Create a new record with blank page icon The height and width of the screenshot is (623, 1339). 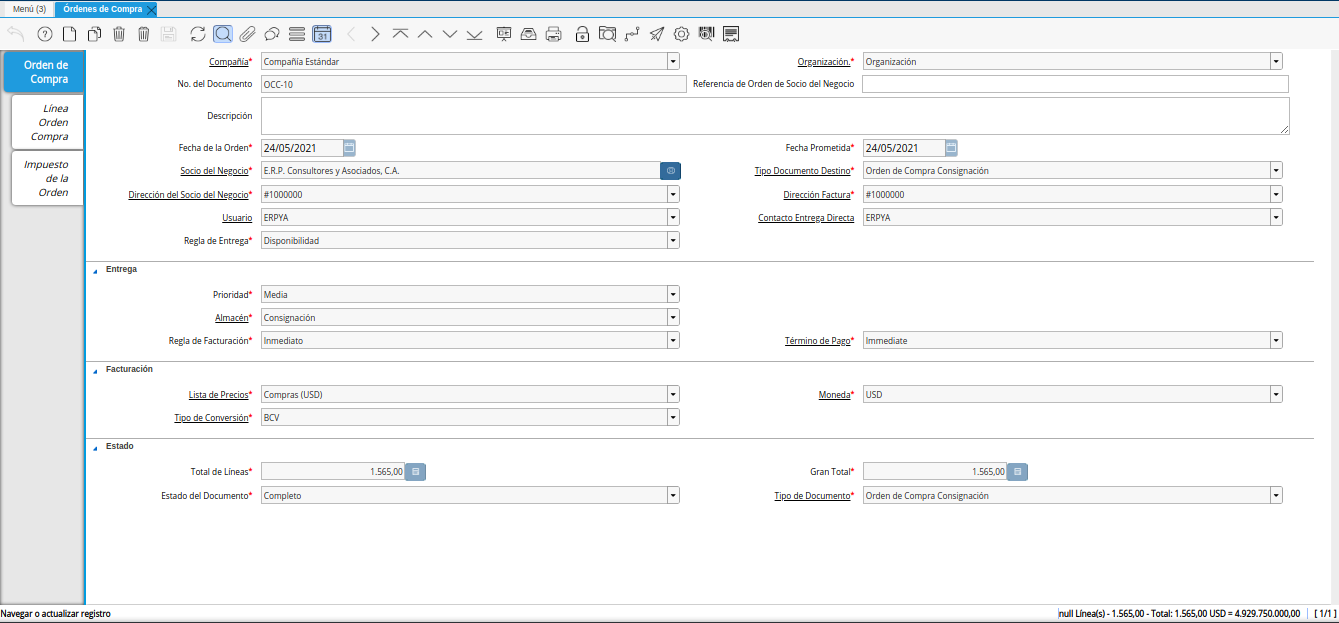69,34
